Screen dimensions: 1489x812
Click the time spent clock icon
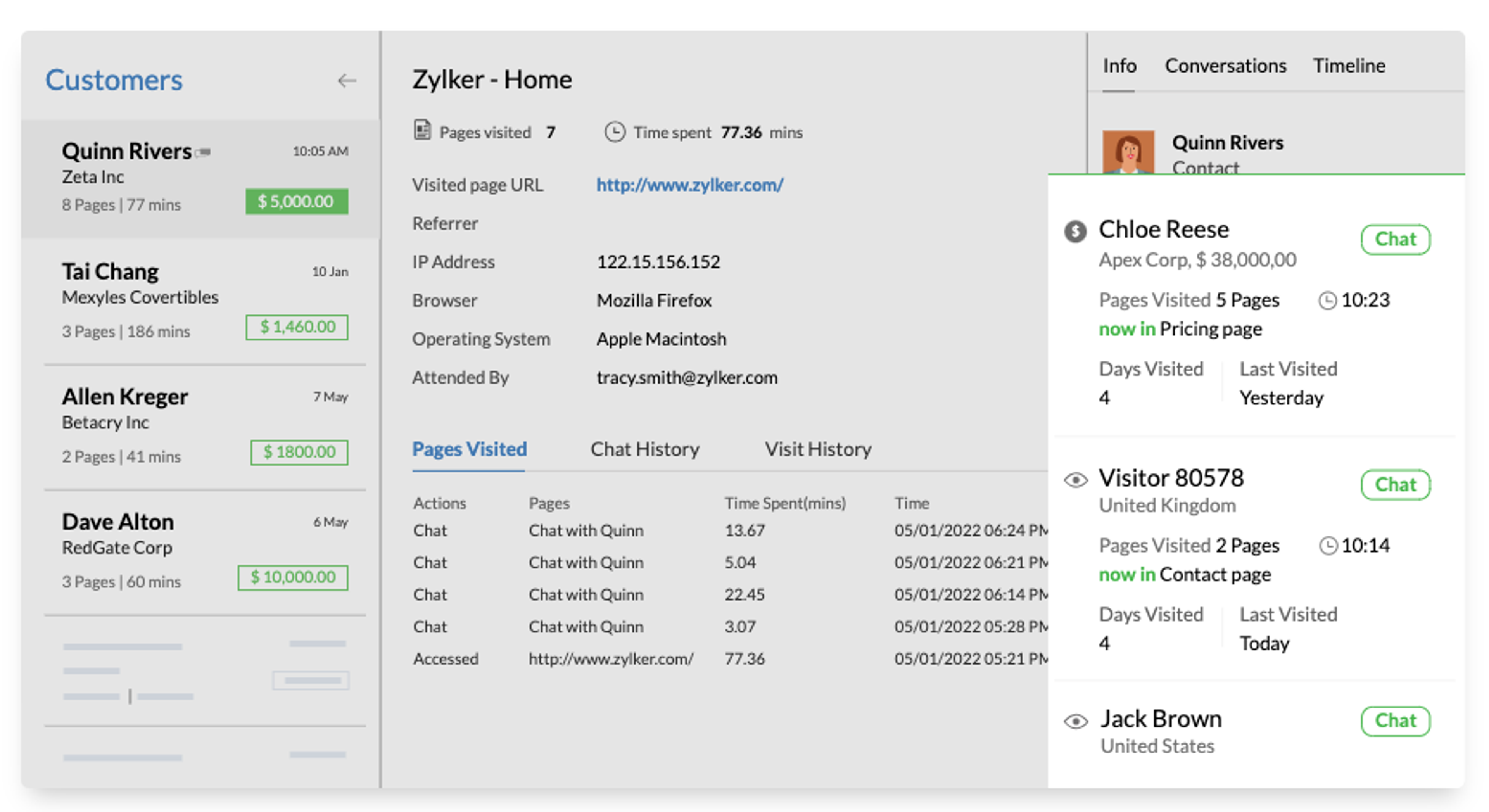[615, 132]
